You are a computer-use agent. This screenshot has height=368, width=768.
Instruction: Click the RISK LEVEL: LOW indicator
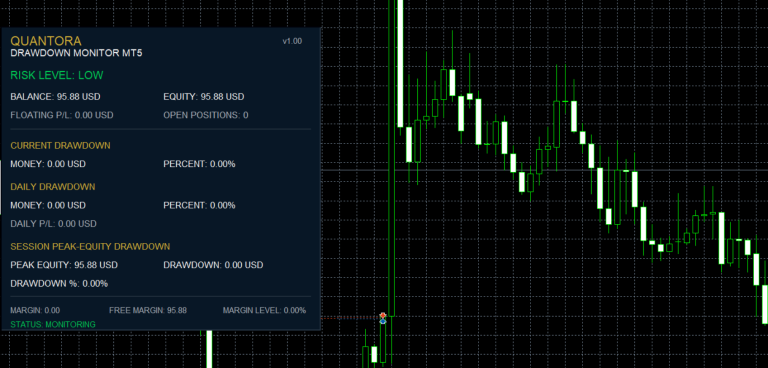pos(57,75)
